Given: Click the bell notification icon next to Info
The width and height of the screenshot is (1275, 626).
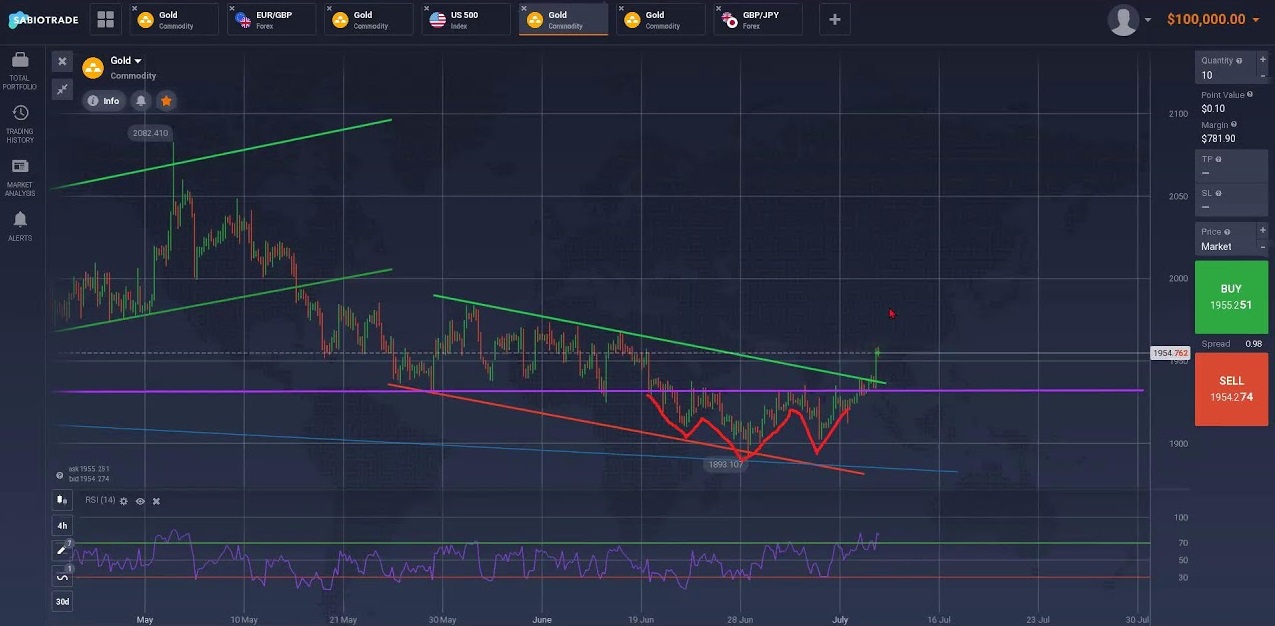Looking at the screenshot, I should [141, 100].
